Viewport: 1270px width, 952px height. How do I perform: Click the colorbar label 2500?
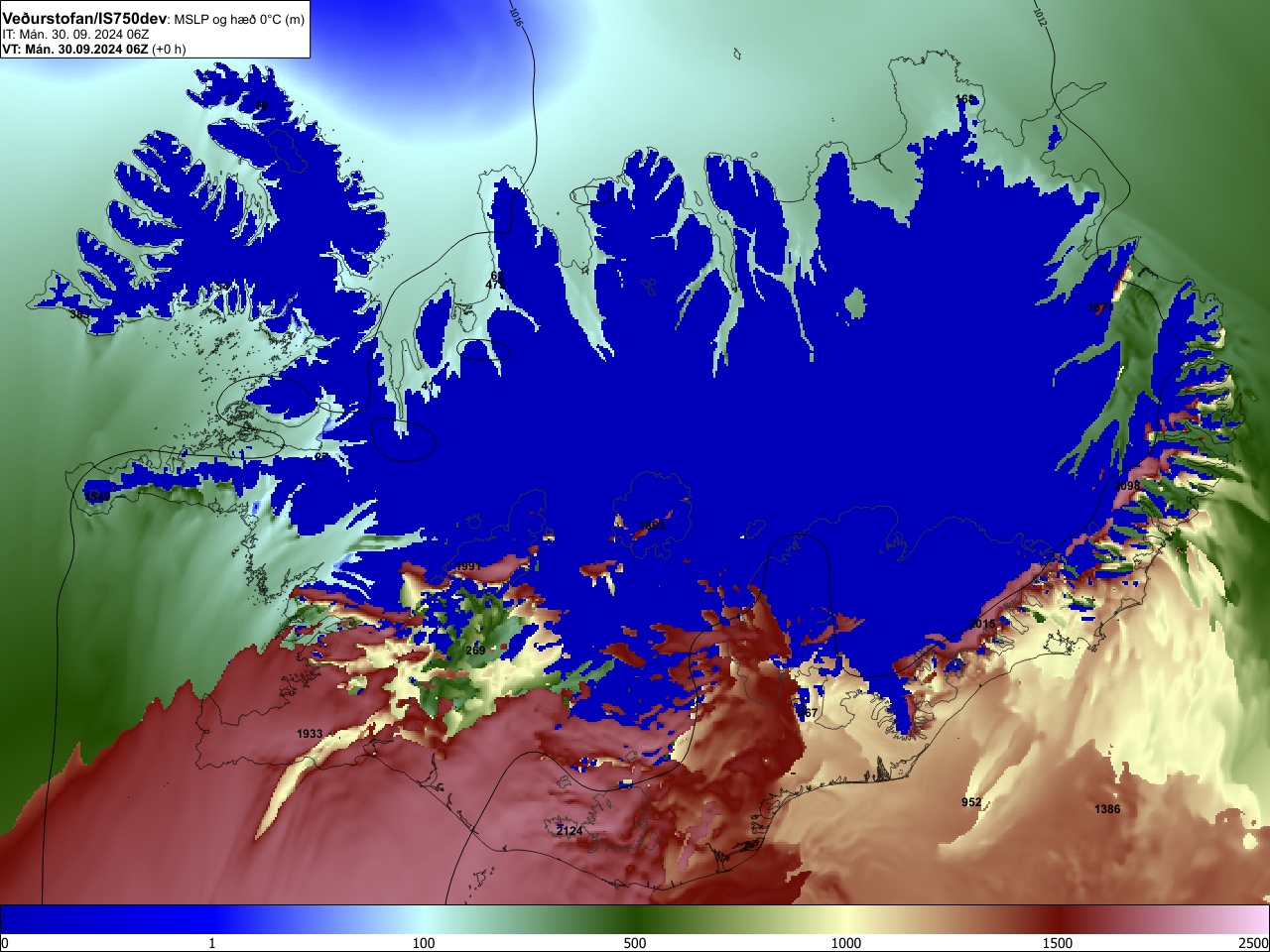(1253, 943)
